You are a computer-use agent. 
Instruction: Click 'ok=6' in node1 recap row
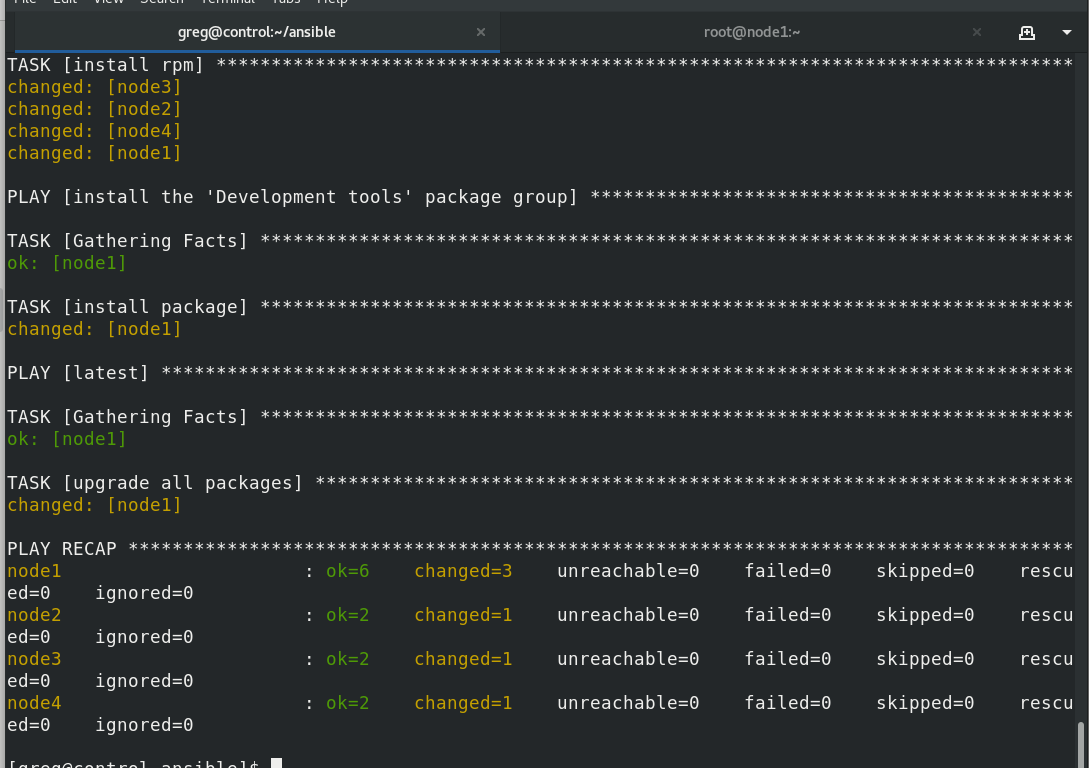click(x=347, y=571)
